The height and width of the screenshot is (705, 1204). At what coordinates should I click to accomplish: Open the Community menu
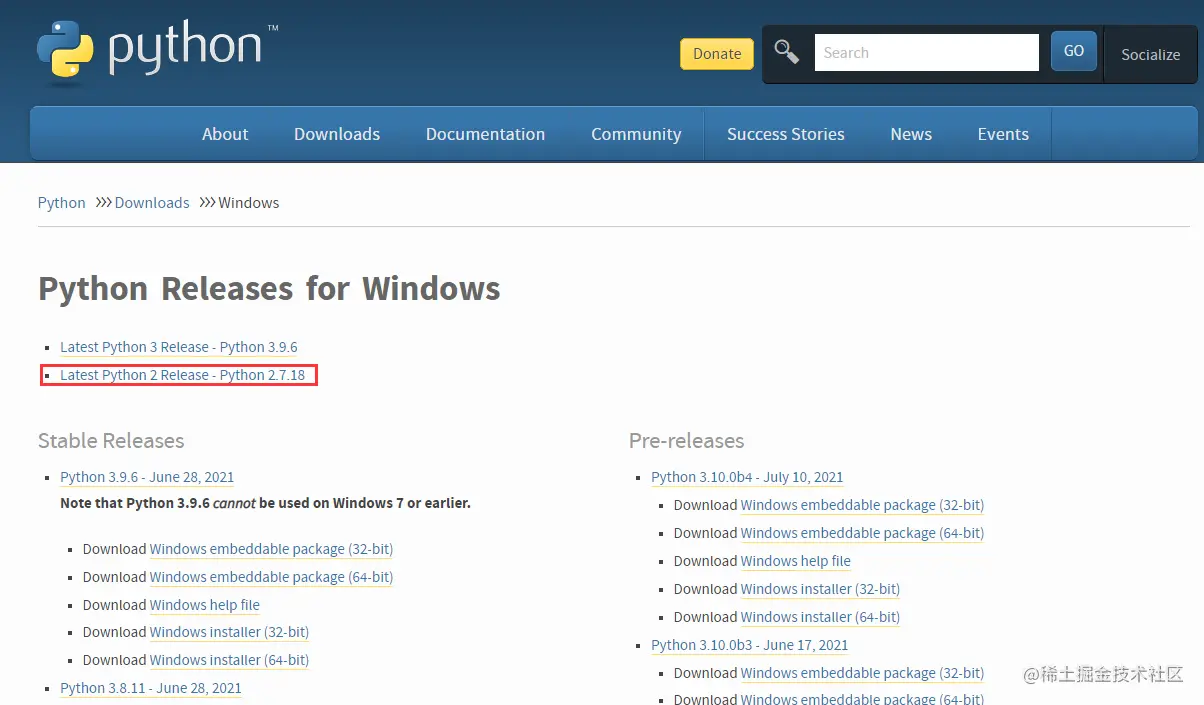click(636, 134)
